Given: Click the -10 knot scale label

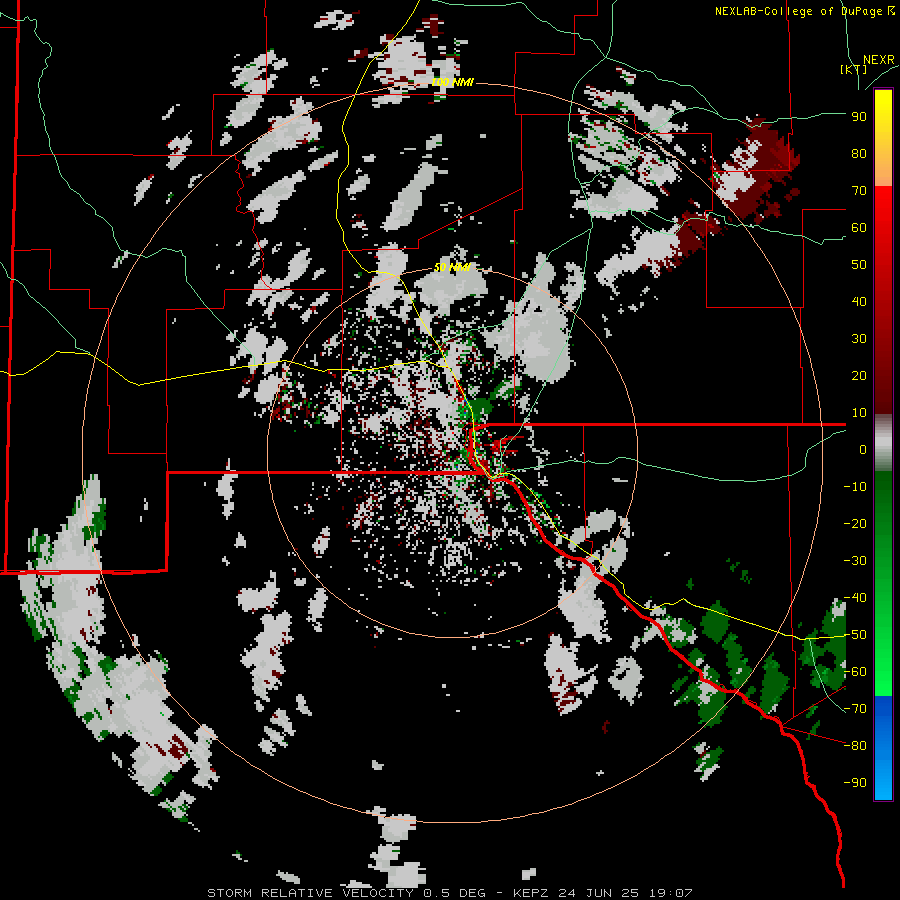Looking at the screenshot, I should click(x=855, y=487).
